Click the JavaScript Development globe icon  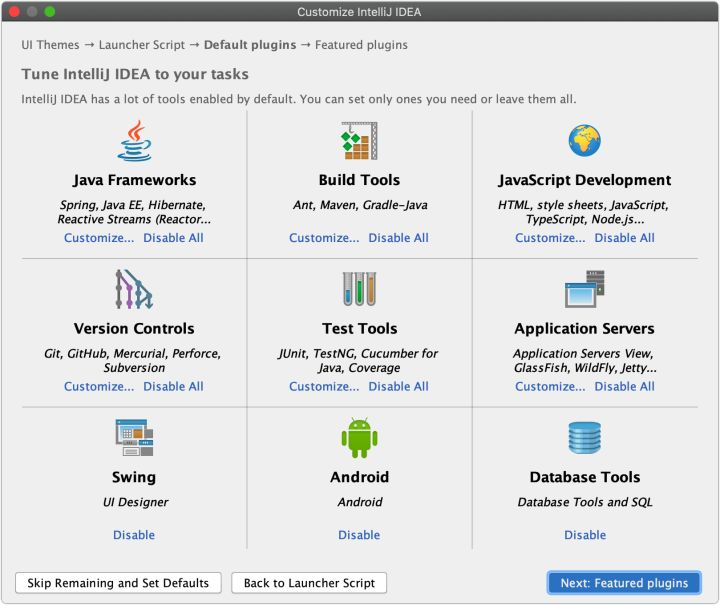(x=585, y=141)
